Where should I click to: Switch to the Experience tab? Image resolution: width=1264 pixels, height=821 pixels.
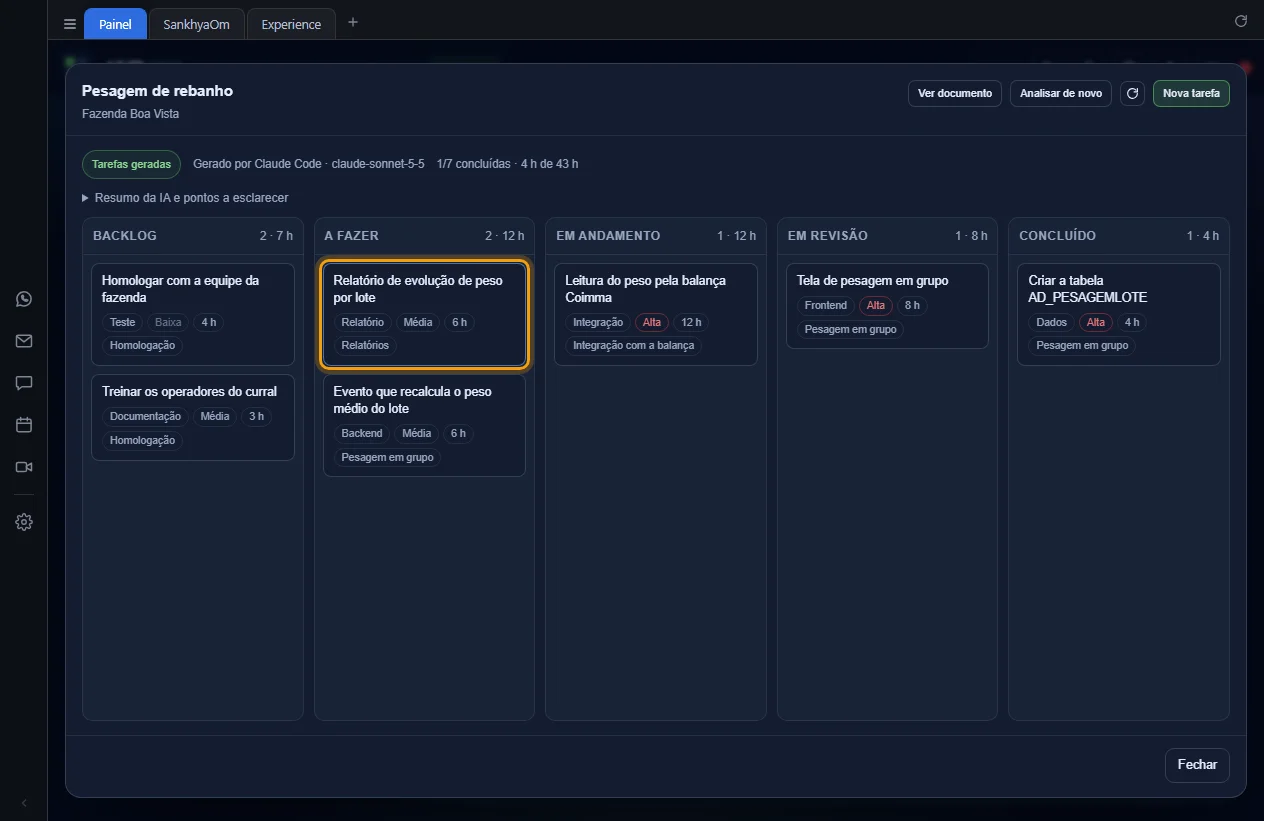(x=291, y=24)
